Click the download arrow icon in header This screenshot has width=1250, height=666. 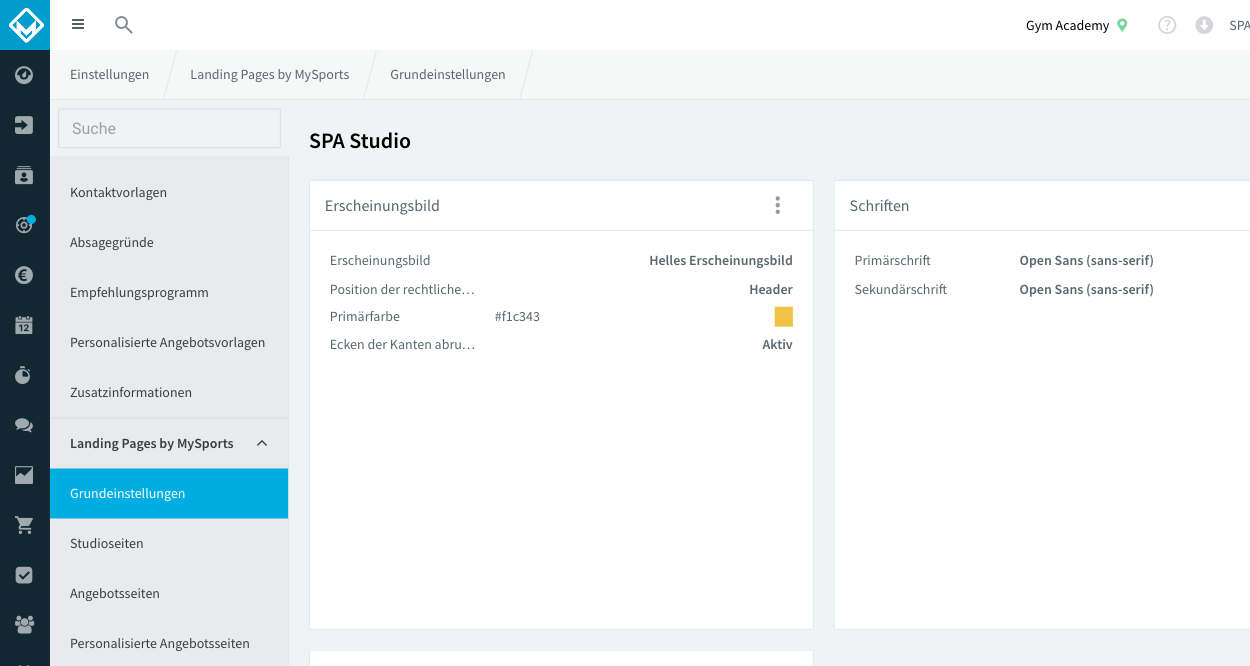[1204, 25]
